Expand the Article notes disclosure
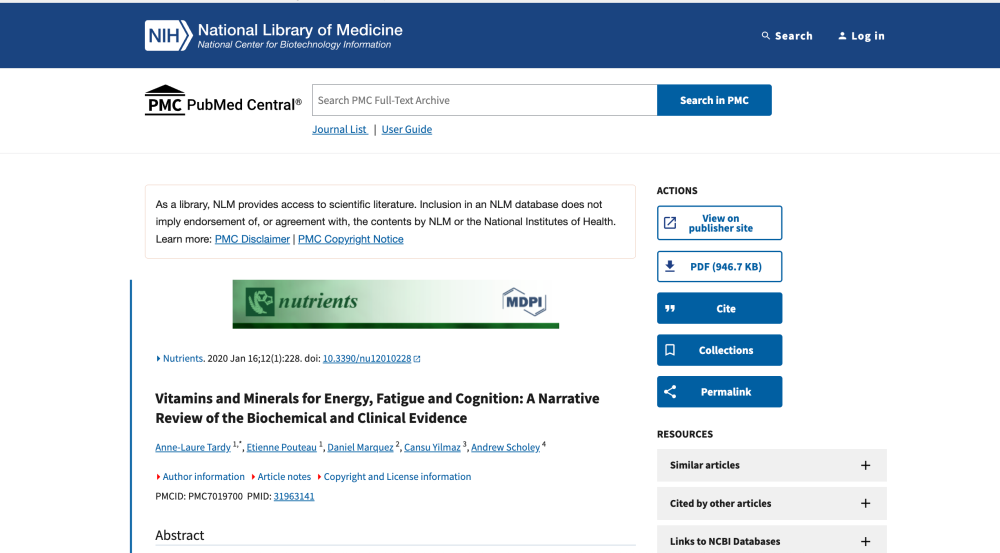Screen dimensions: 1000x553 [281, 476]
